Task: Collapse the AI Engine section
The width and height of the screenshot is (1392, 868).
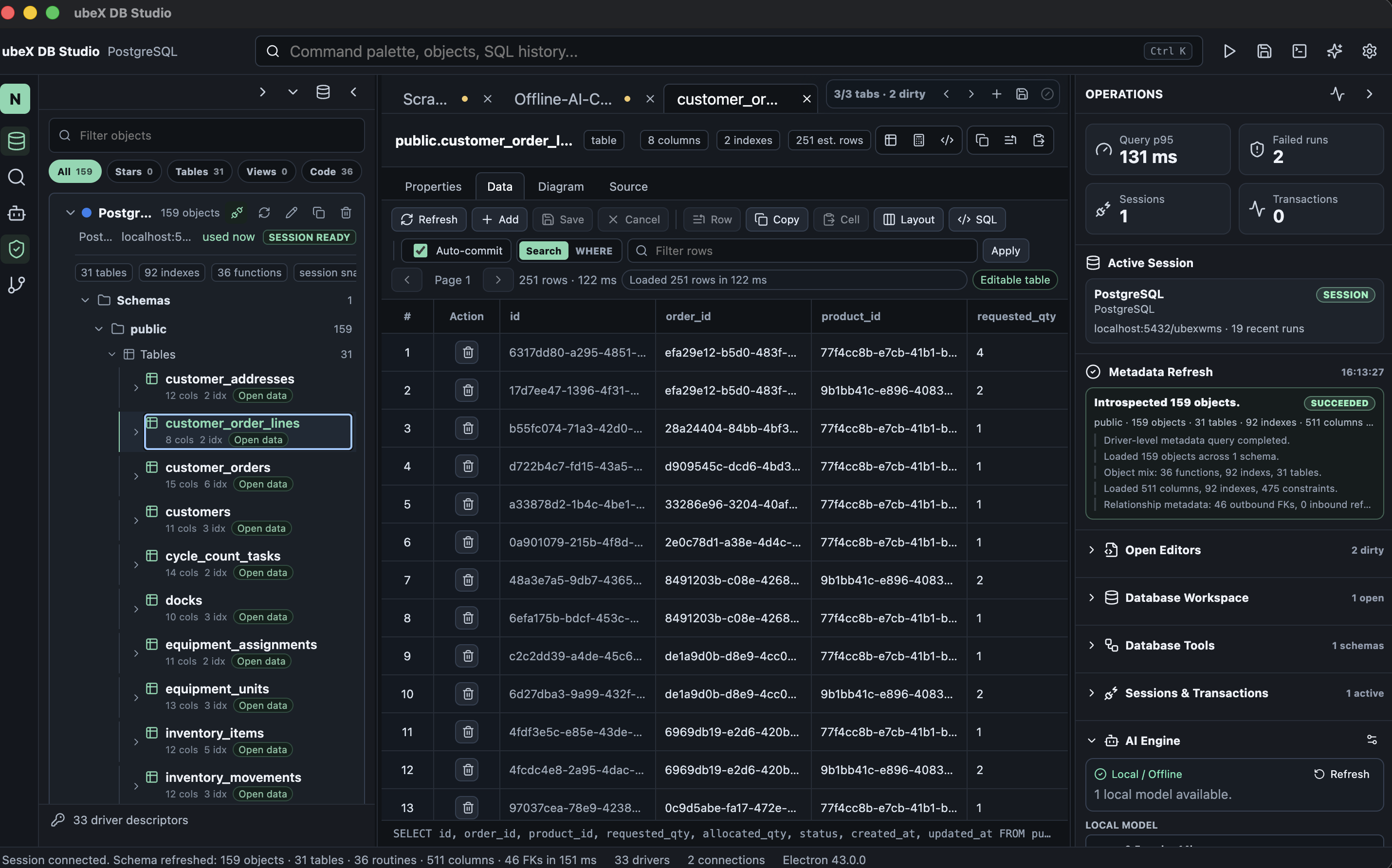Action: [x=1092, y=741]
